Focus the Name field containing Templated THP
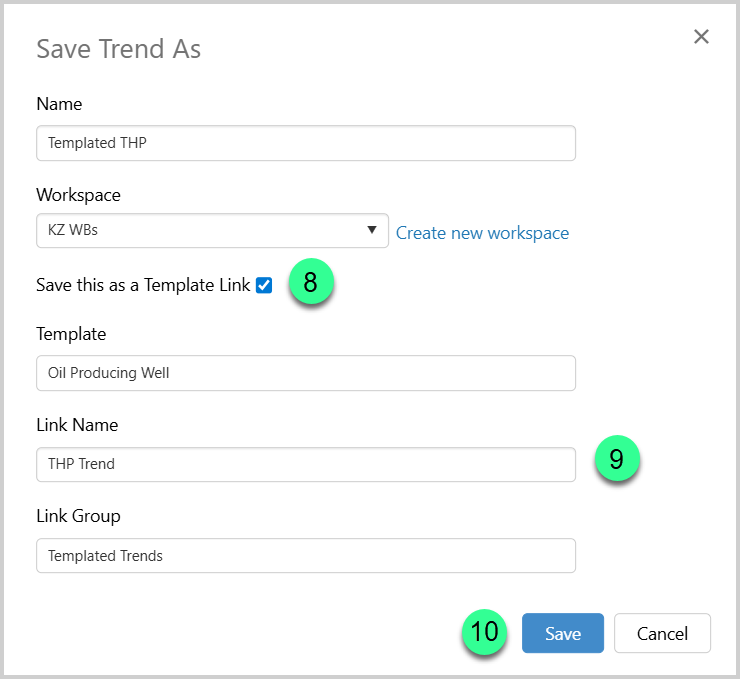 click(x=305, y=143)
